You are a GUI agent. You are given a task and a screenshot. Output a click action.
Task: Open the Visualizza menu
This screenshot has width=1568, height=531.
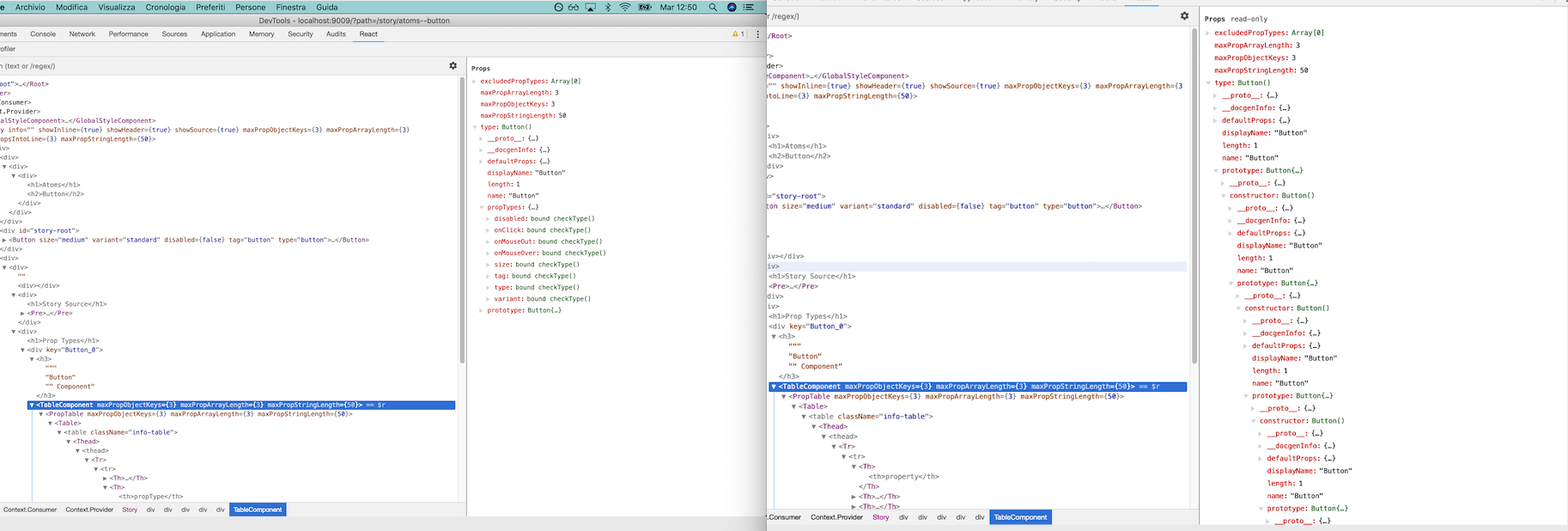pos(117,7)
